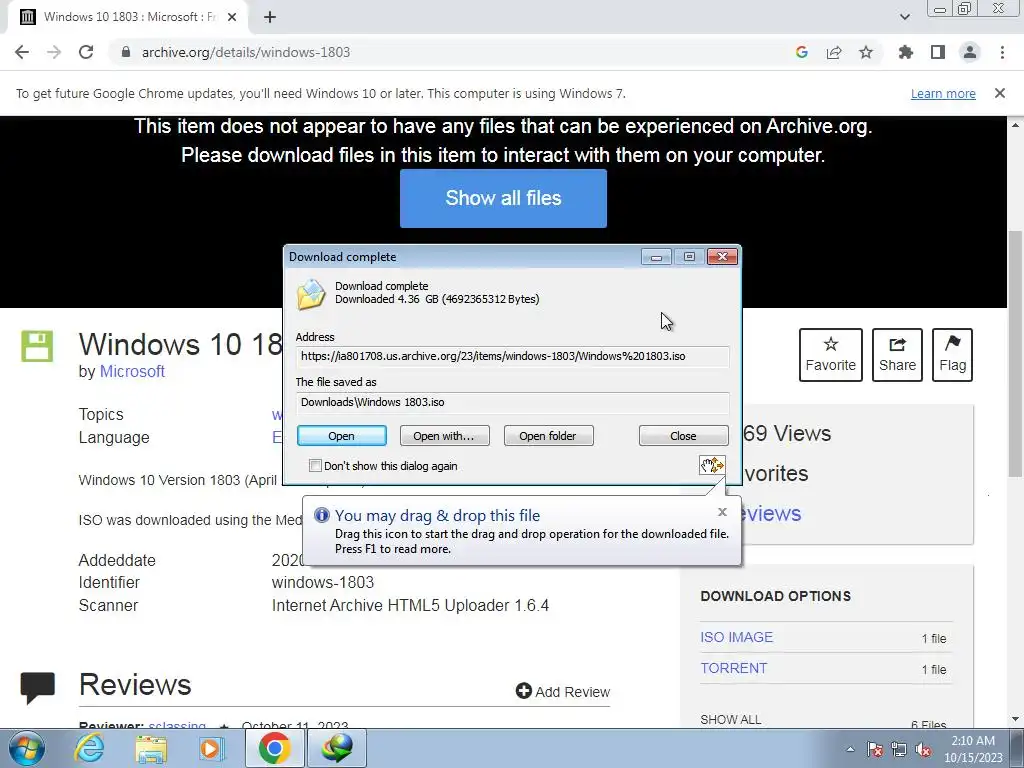Open the Windows Start menu
Viewport: 1024px width, 768px height.
[x=27, y=748]
